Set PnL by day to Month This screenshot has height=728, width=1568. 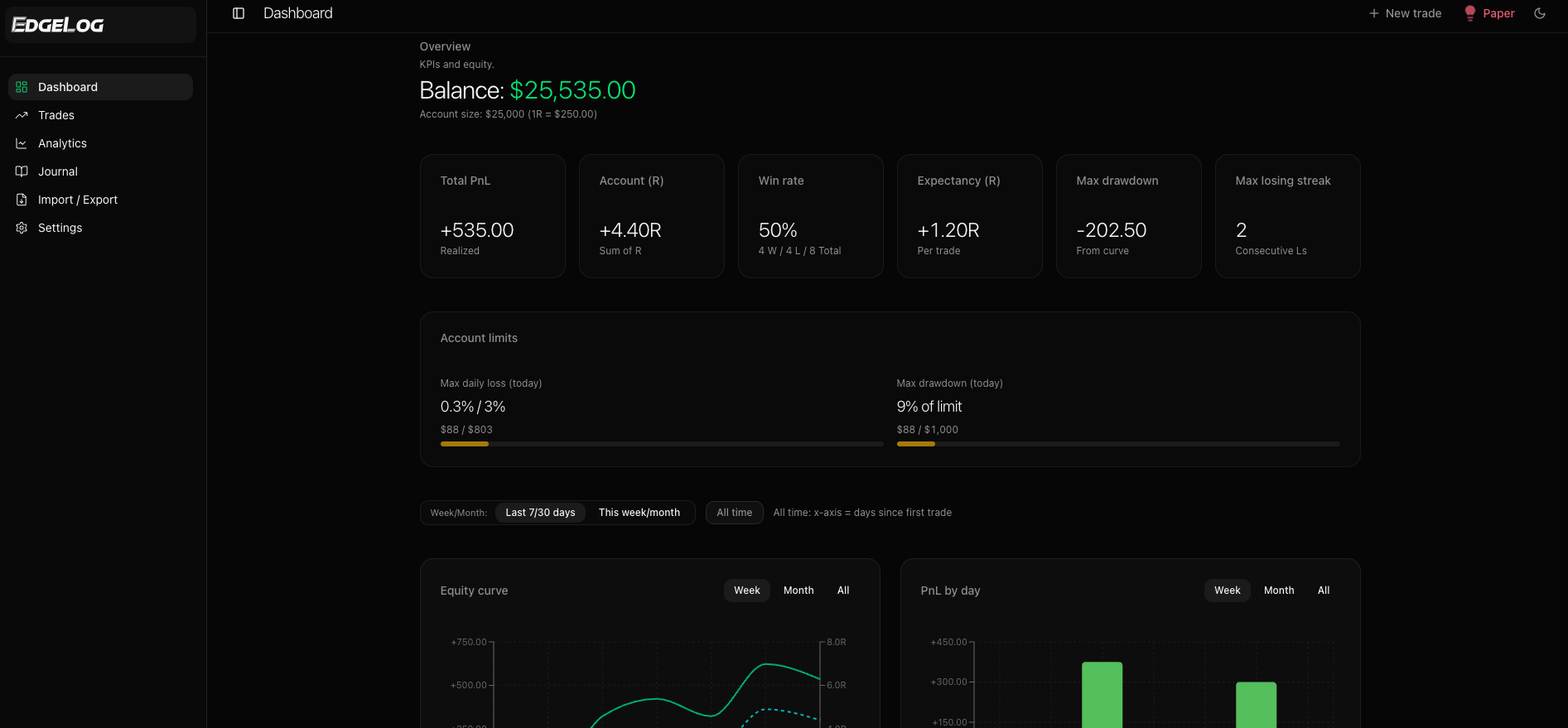tap(1279, 591)
